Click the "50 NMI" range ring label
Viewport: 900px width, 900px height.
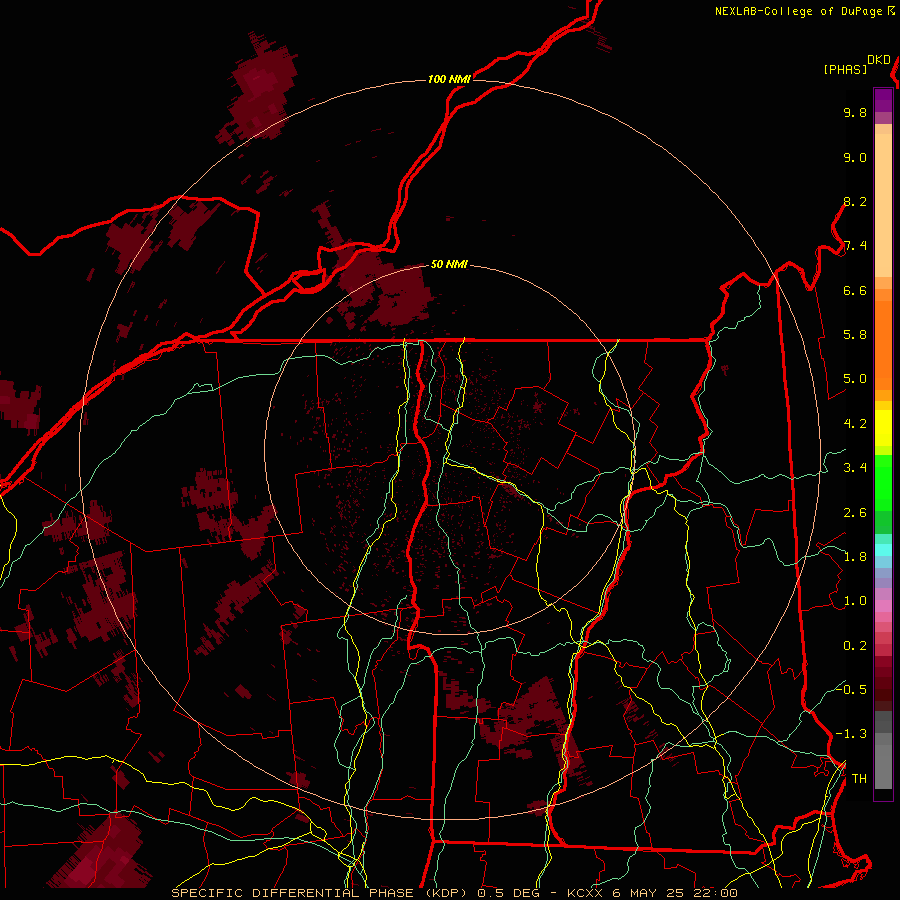tap(449, 265)
